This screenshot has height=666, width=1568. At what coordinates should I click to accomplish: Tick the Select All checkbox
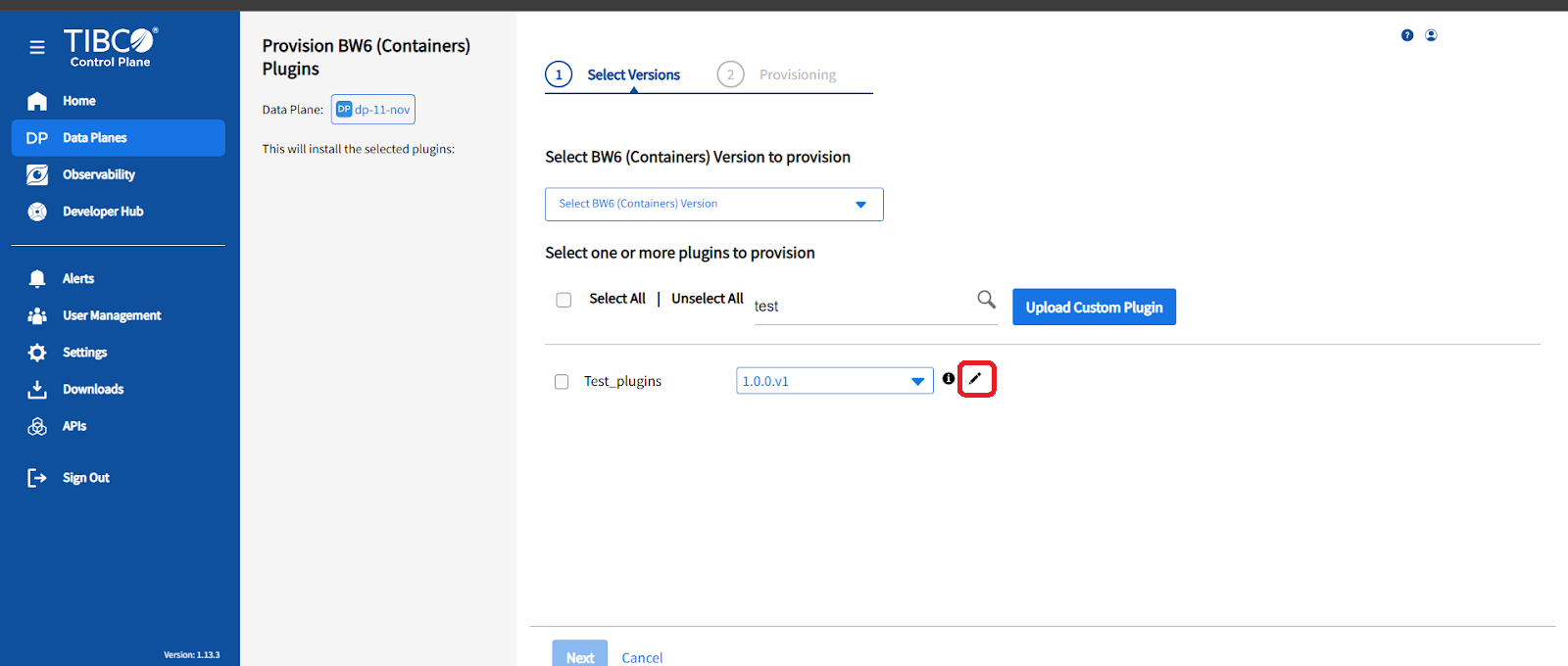pos(563,301)
